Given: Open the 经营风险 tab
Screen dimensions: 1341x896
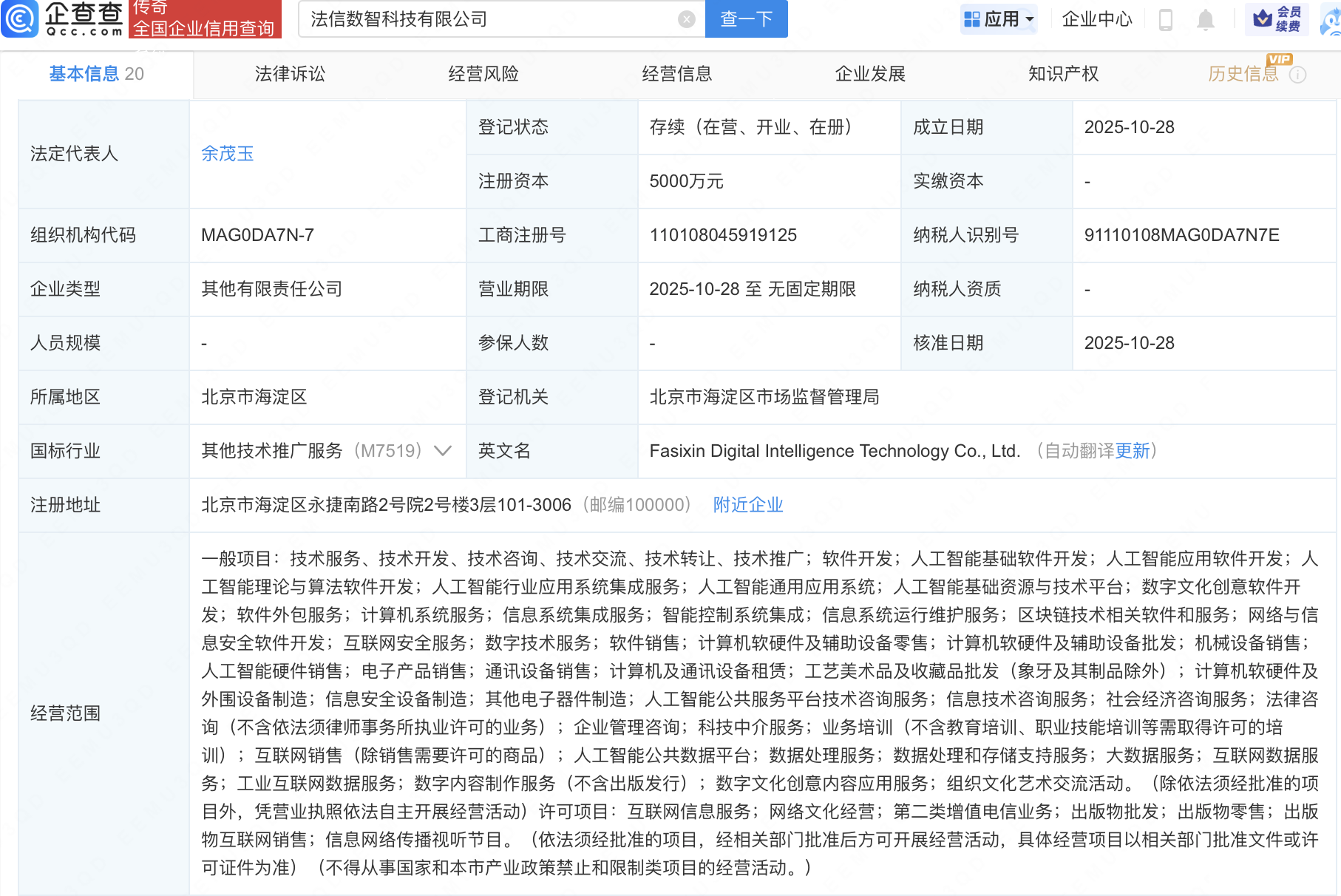Looking at the screenshot, I should [x=483, y=74].
